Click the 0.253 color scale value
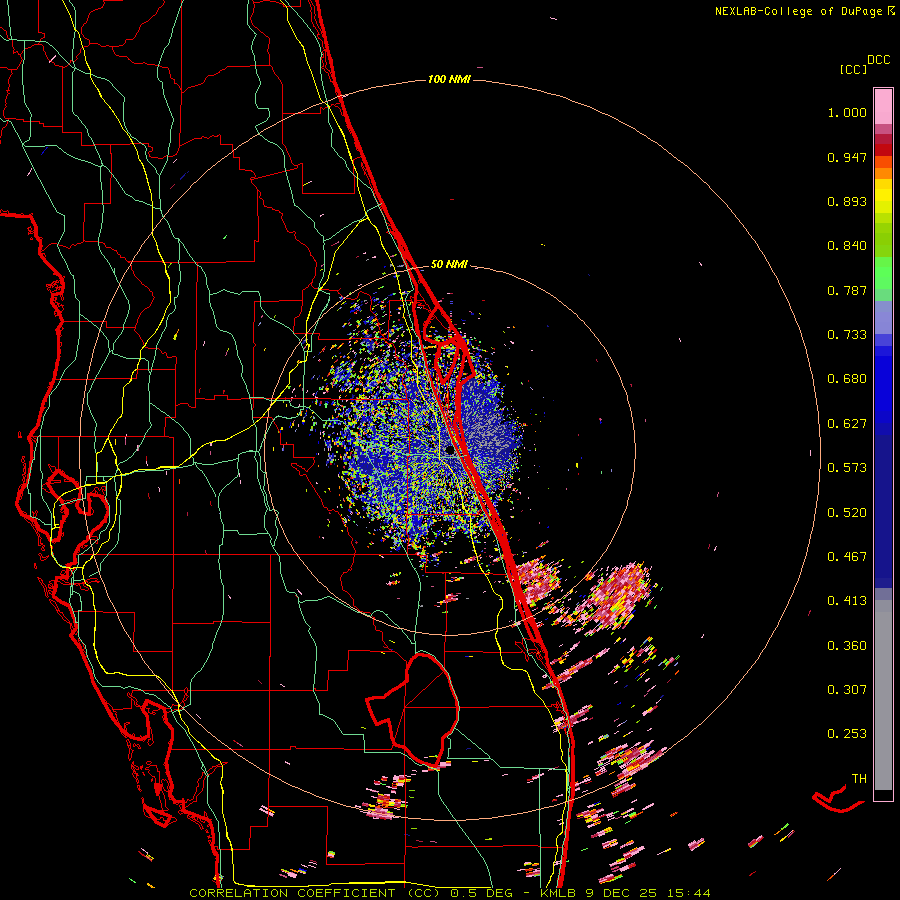 click(847, 734)
